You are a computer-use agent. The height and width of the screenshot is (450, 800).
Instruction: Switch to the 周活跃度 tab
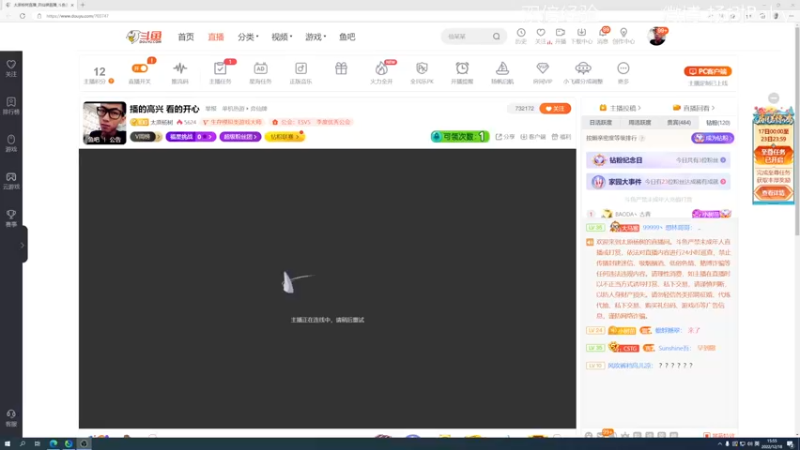(x=639, y=122)
